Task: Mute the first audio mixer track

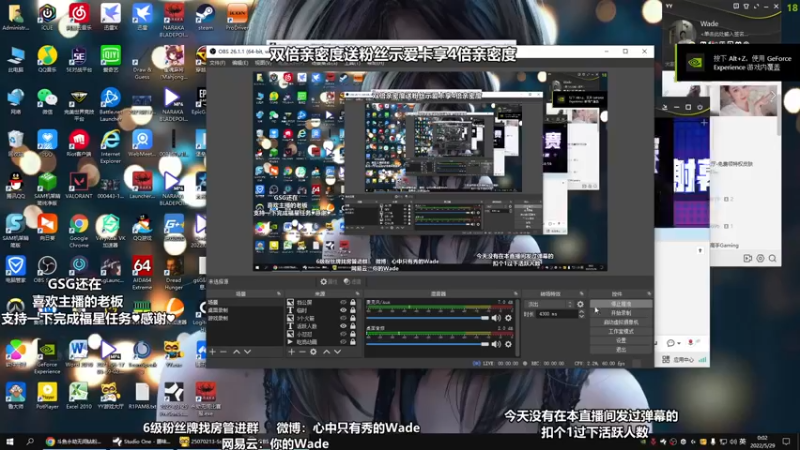Action: (x=496, y=318)
